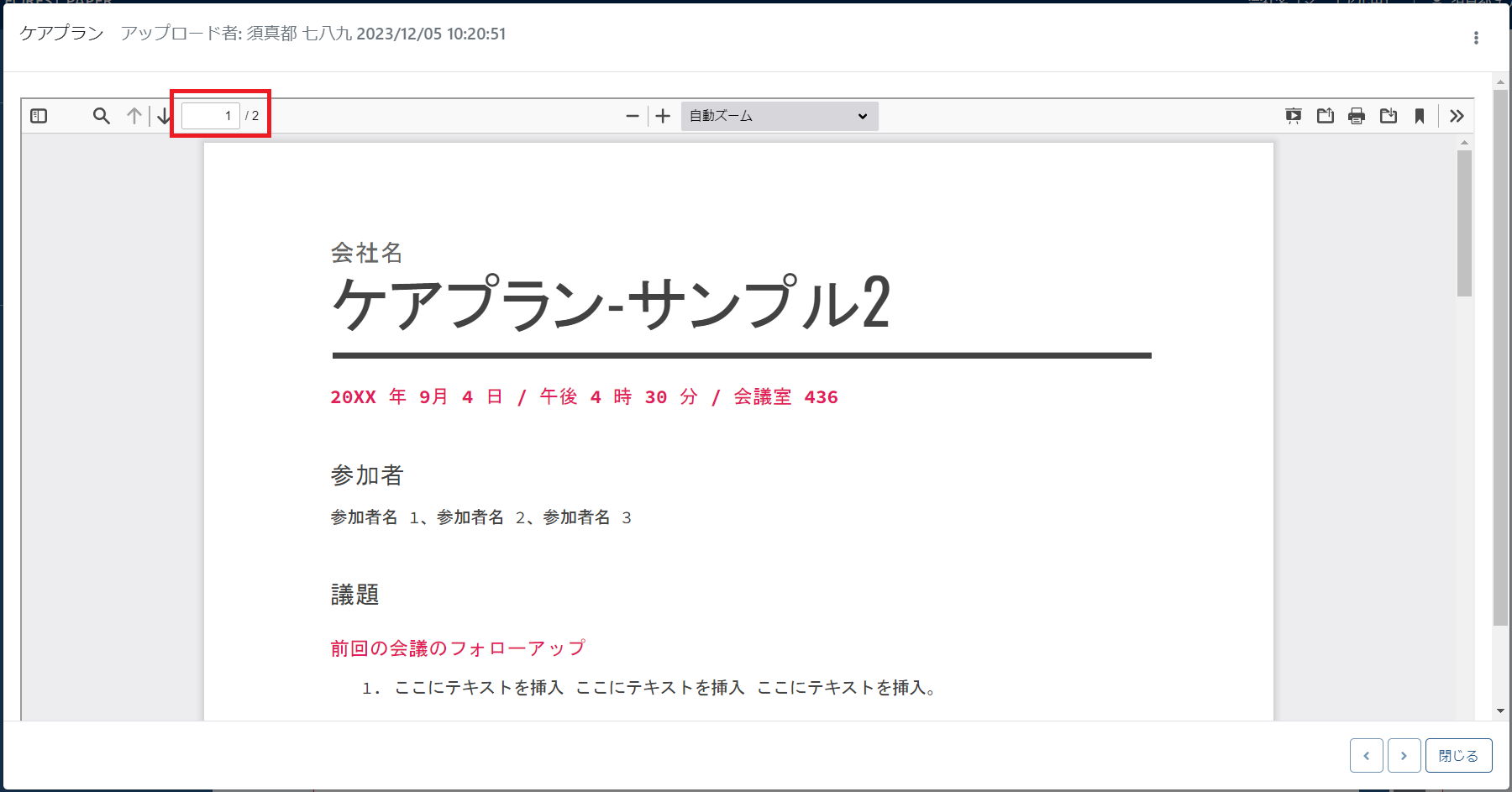Zoom in with the plus icon

click(x=663, y=116)
